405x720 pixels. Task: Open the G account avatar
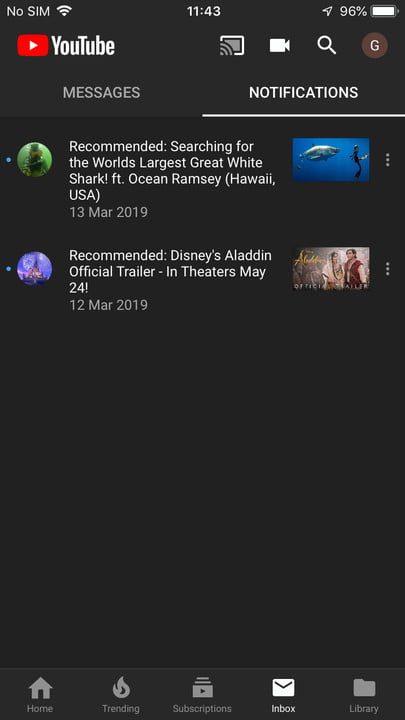[375, 46]
